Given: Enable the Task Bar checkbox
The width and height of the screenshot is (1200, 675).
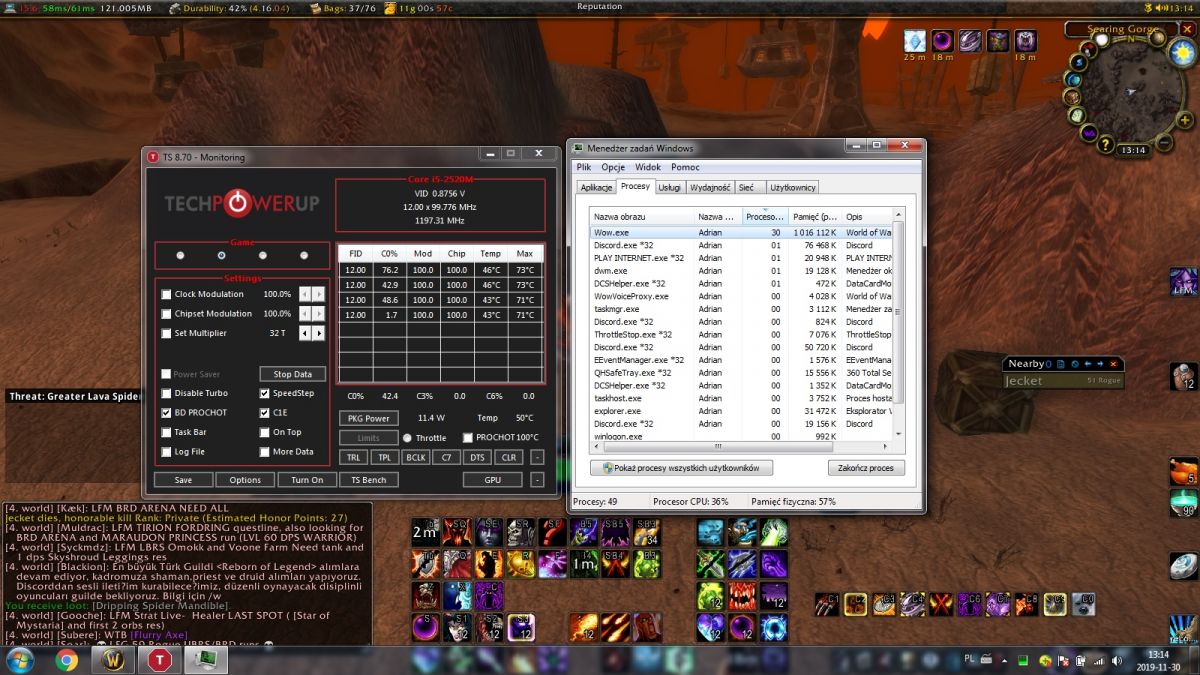Looking at the screenshot, I should [166, 432].
